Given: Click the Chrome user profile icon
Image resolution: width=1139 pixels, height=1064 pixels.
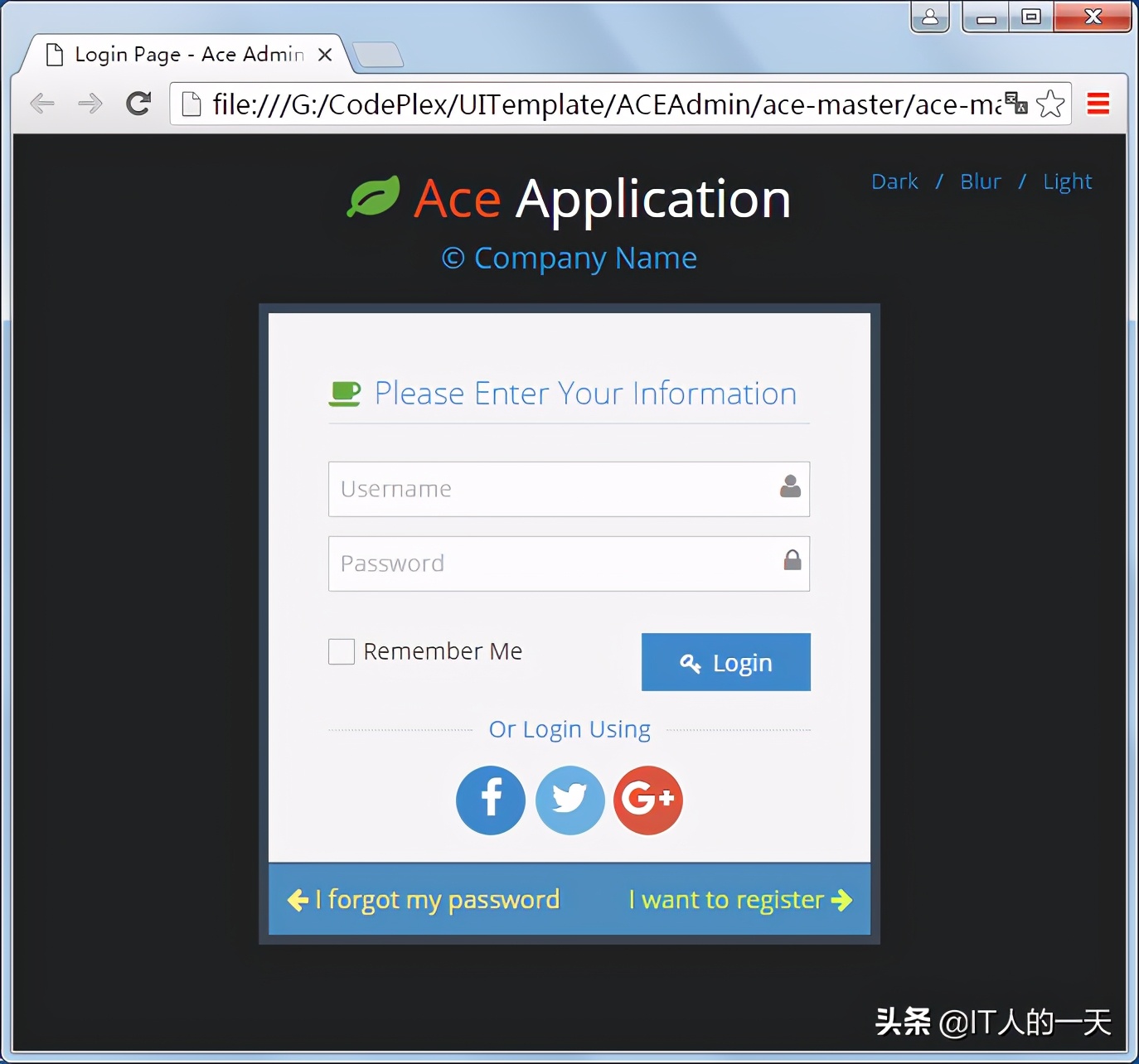Looking at the screenshot, I should pos(930,17).
